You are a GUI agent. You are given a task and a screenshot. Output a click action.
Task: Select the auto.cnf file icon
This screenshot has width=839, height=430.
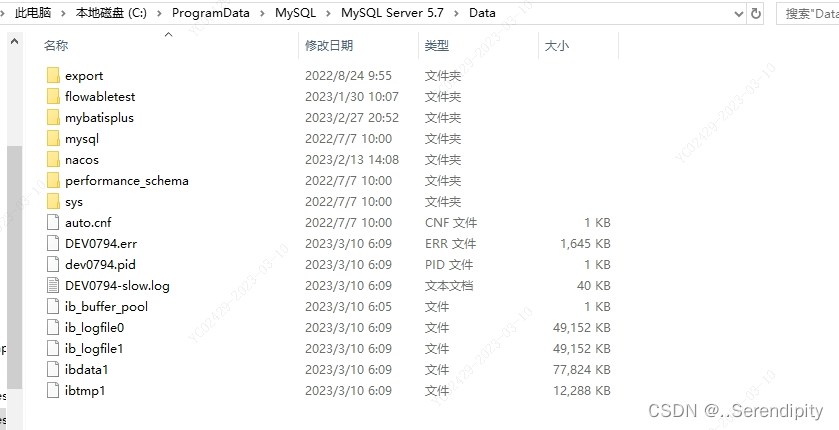click(x=53, y=222)
